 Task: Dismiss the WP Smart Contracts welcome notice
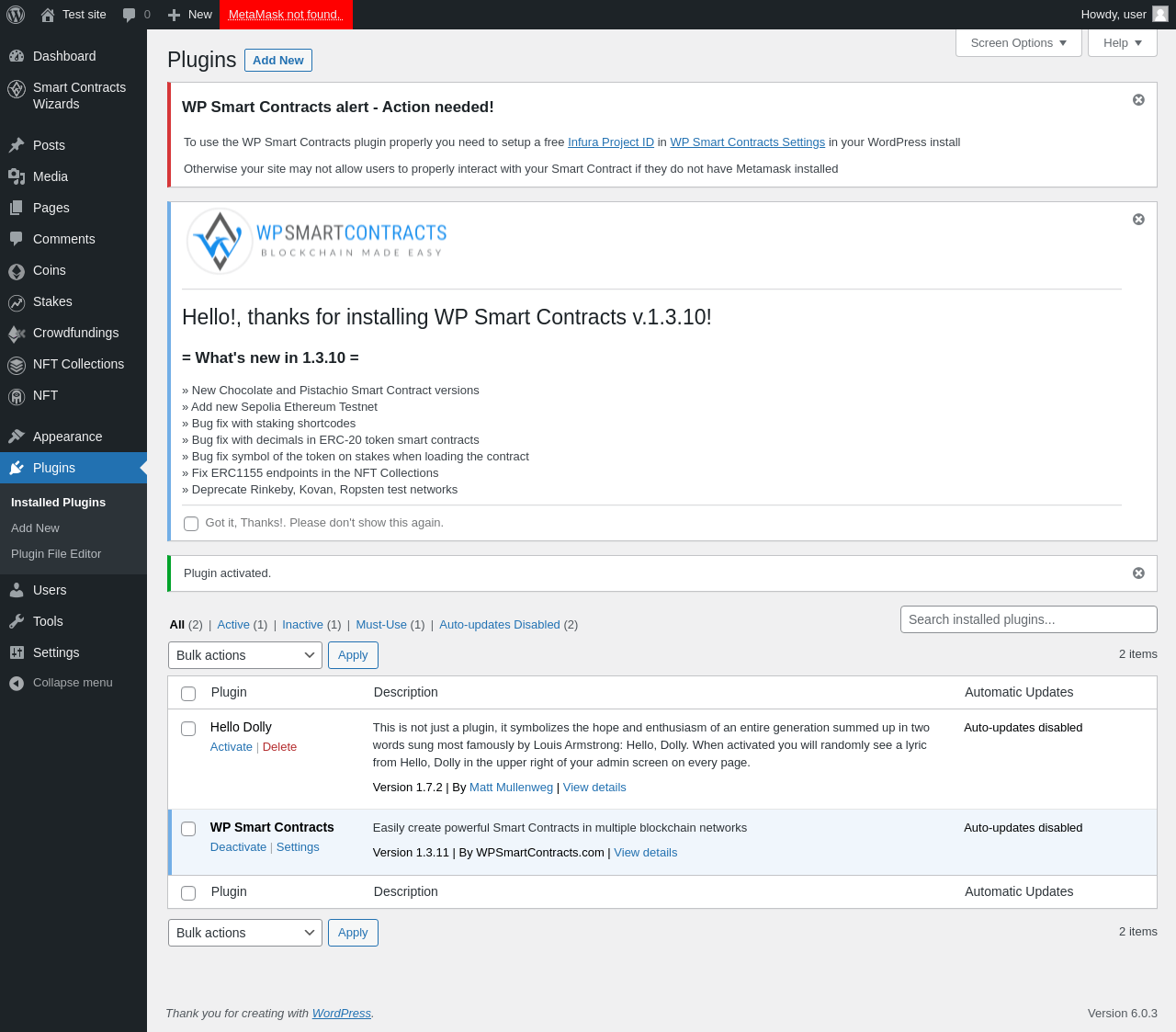coord(1138,219)
